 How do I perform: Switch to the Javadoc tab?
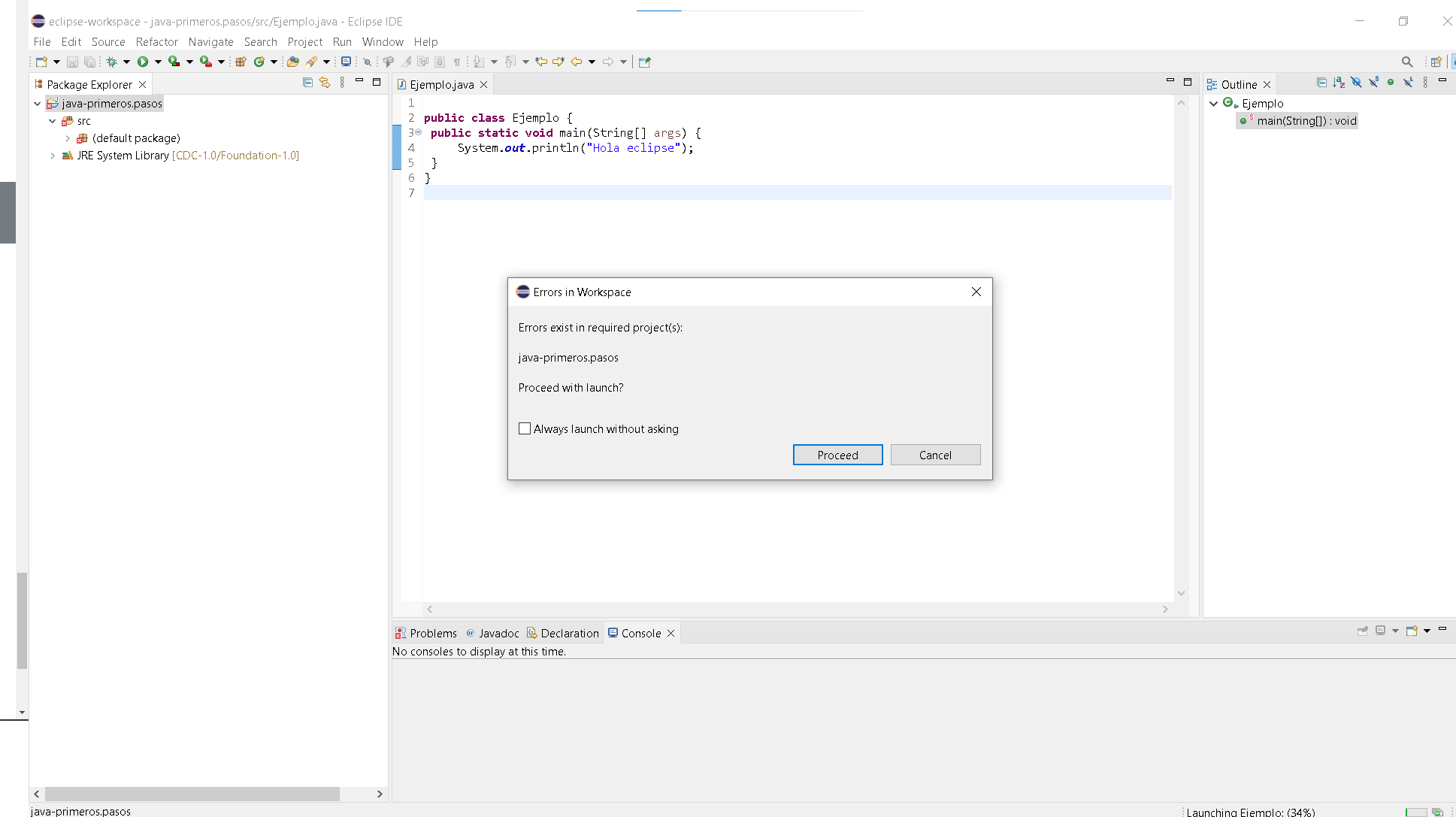[492, 633]
